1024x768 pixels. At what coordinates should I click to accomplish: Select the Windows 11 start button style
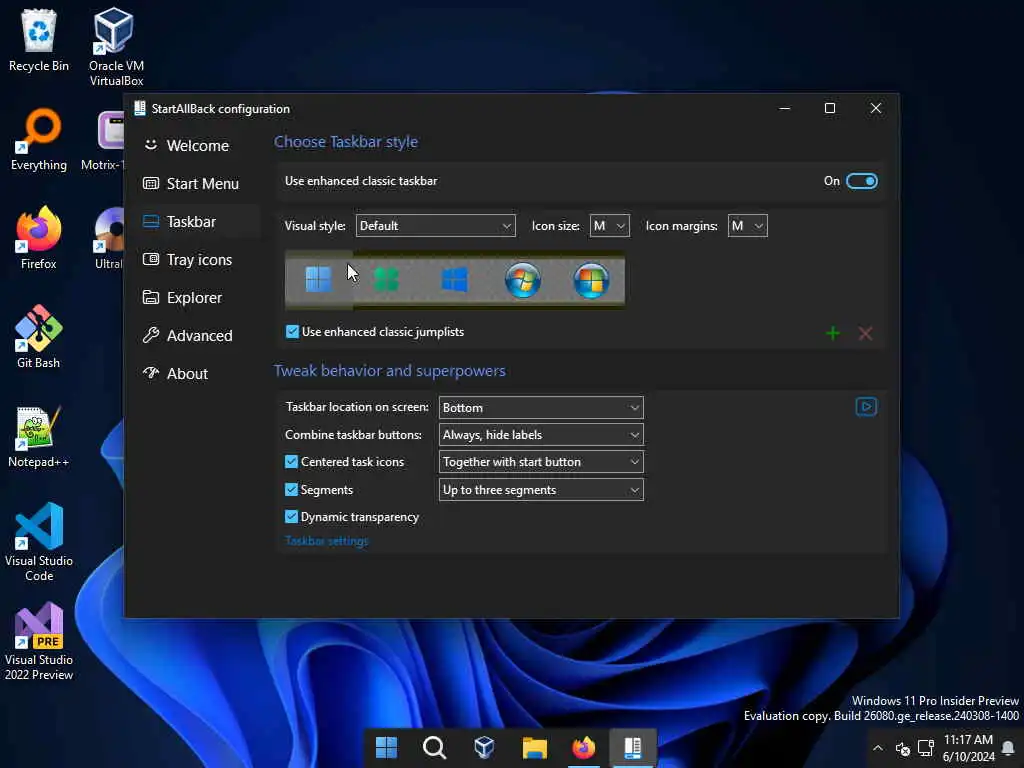(319, 280)
